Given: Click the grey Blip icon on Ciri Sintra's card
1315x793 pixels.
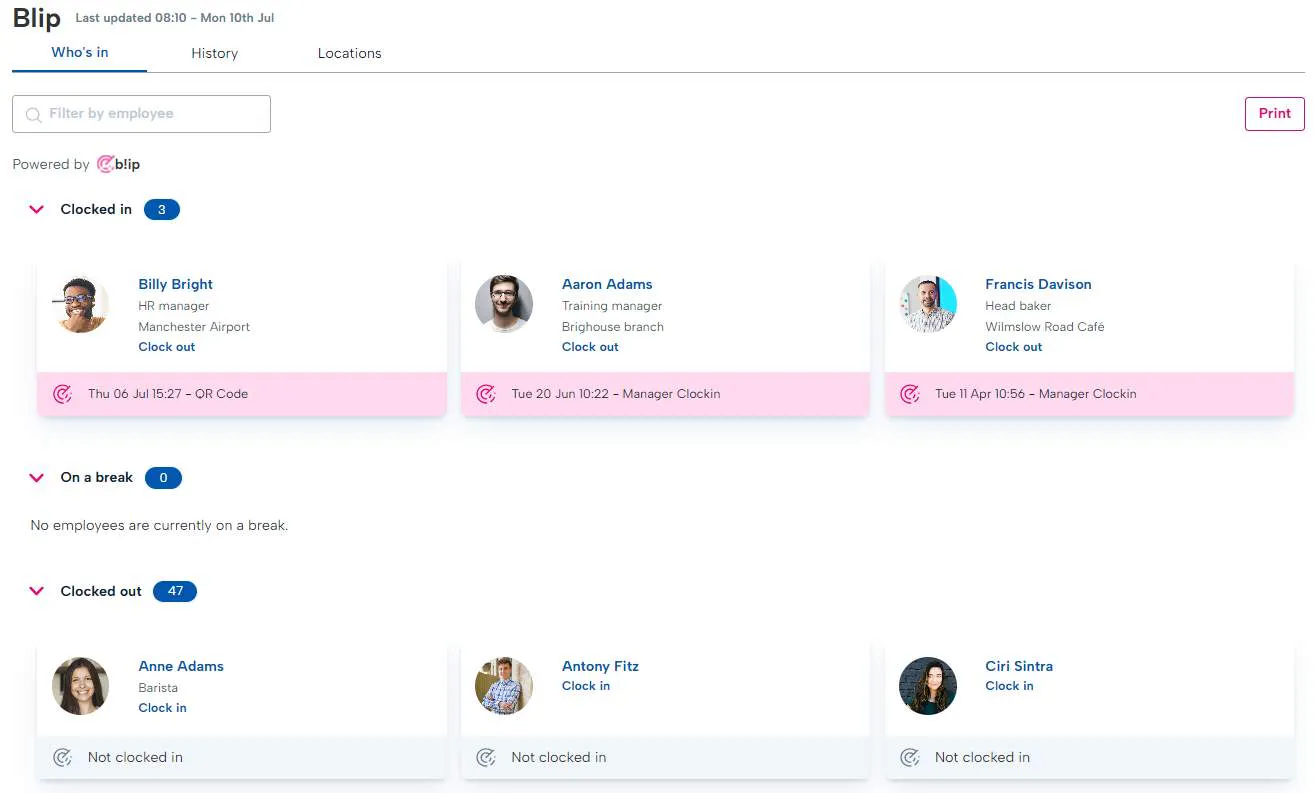Looking at the screenshot, I should pyautogui.click(x=910, y=758).
